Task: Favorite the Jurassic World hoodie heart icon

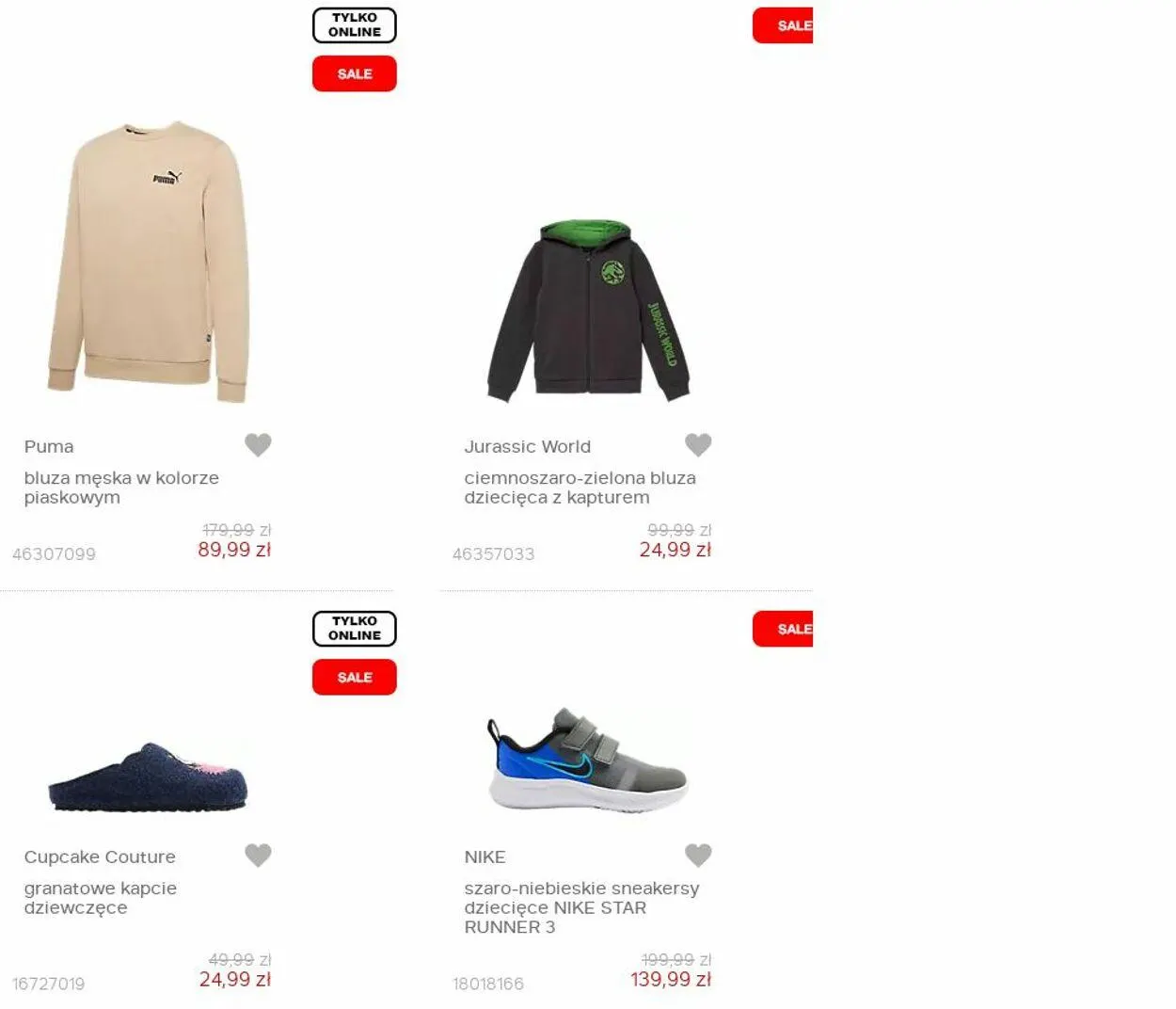Action: click(x=698, y=444)
